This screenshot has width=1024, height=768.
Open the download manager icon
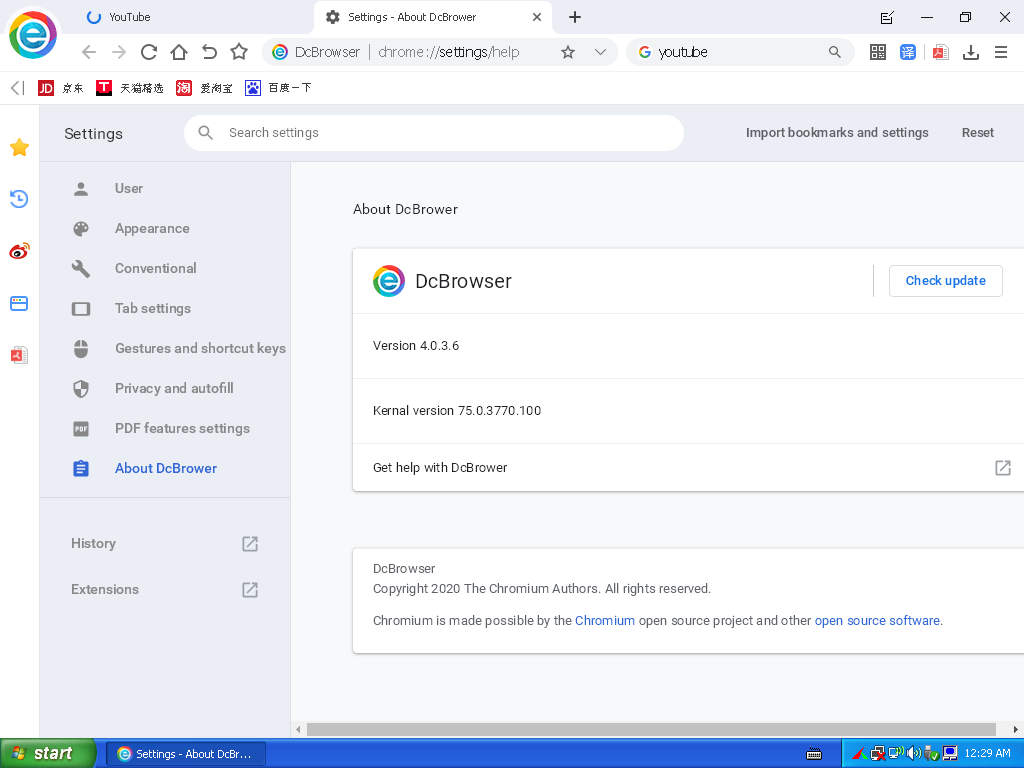point(970,52)
